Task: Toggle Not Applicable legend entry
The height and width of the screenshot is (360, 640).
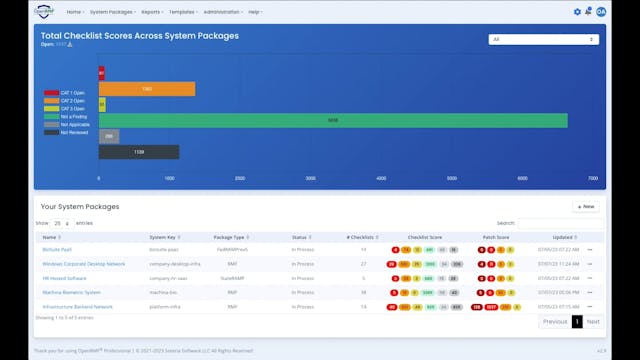Action: tap(67, 124)
